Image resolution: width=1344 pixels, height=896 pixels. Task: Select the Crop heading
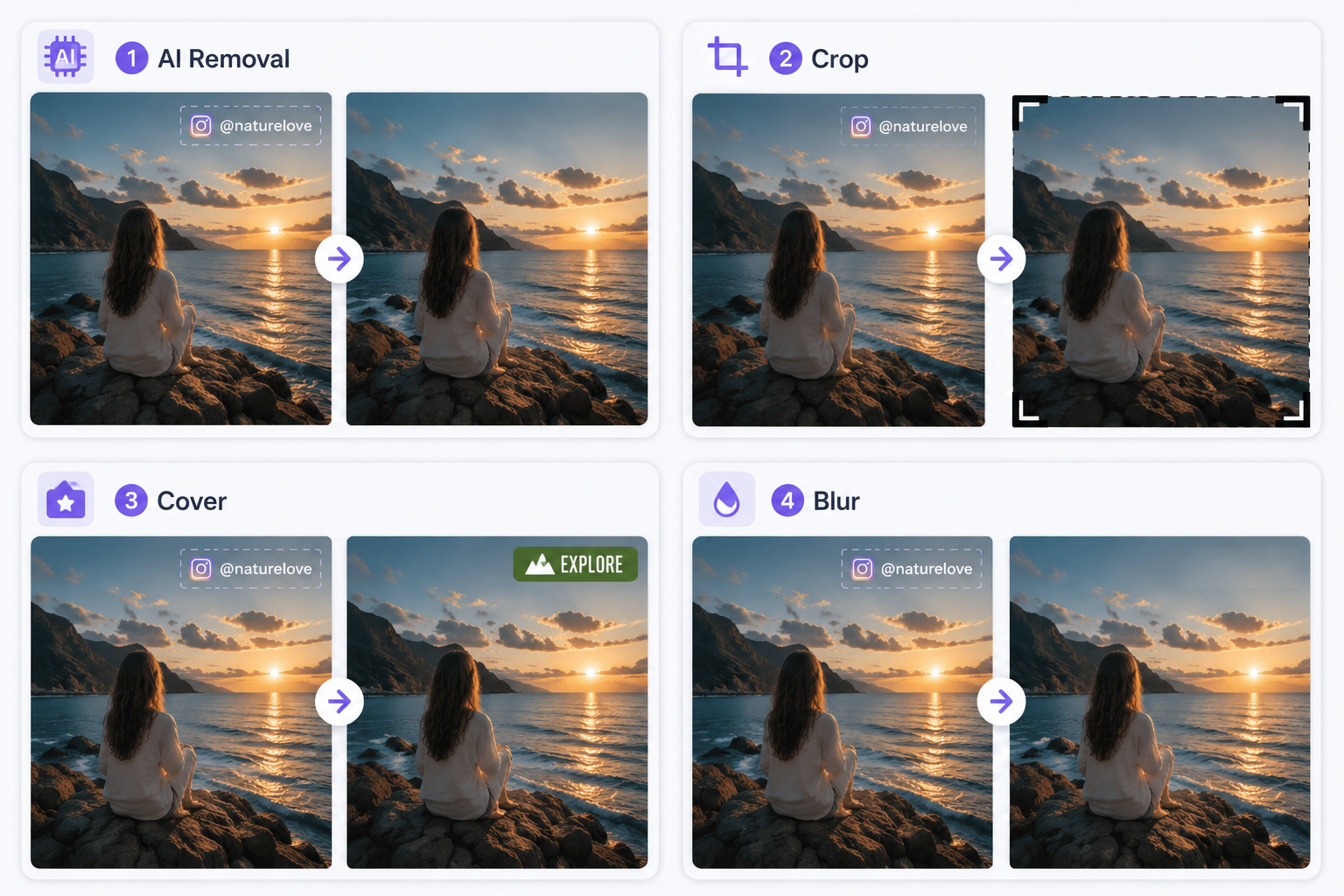(839, 59)
